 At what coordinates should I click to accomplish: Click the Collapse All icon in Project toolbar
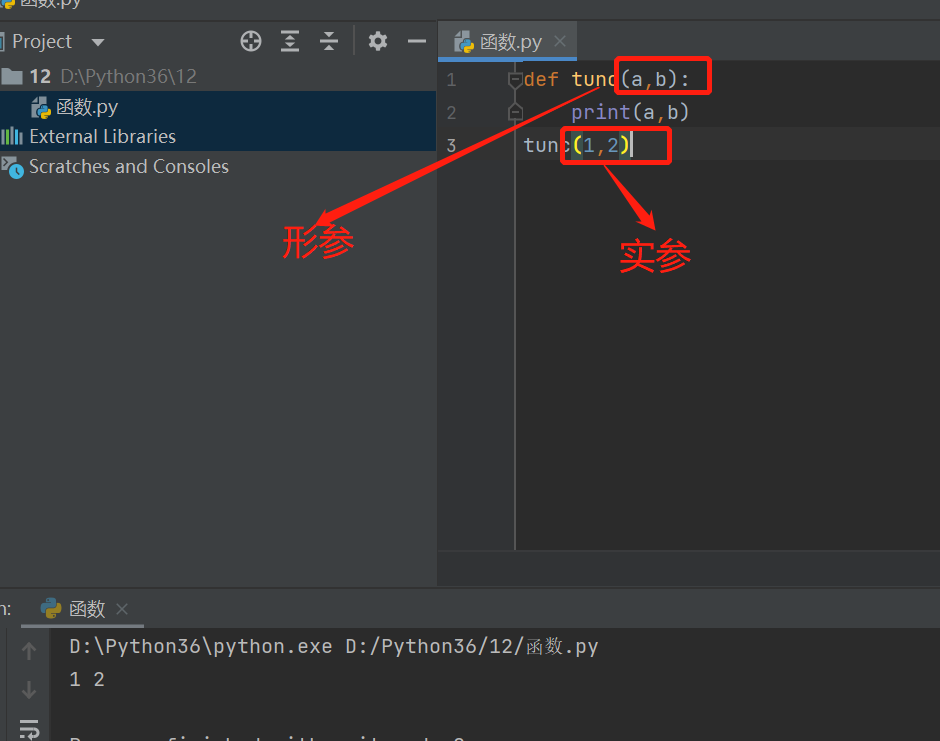[329, 41]
